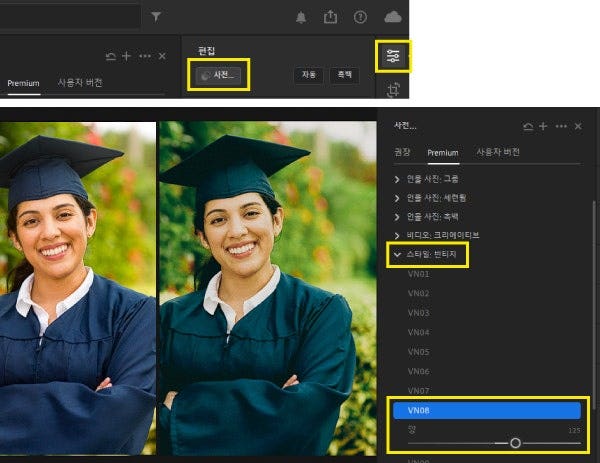Image resolution: width=600 pixels, height=463 pixels.
Task: Open the Edit sliders panel icon
Action: pos(393,56)
